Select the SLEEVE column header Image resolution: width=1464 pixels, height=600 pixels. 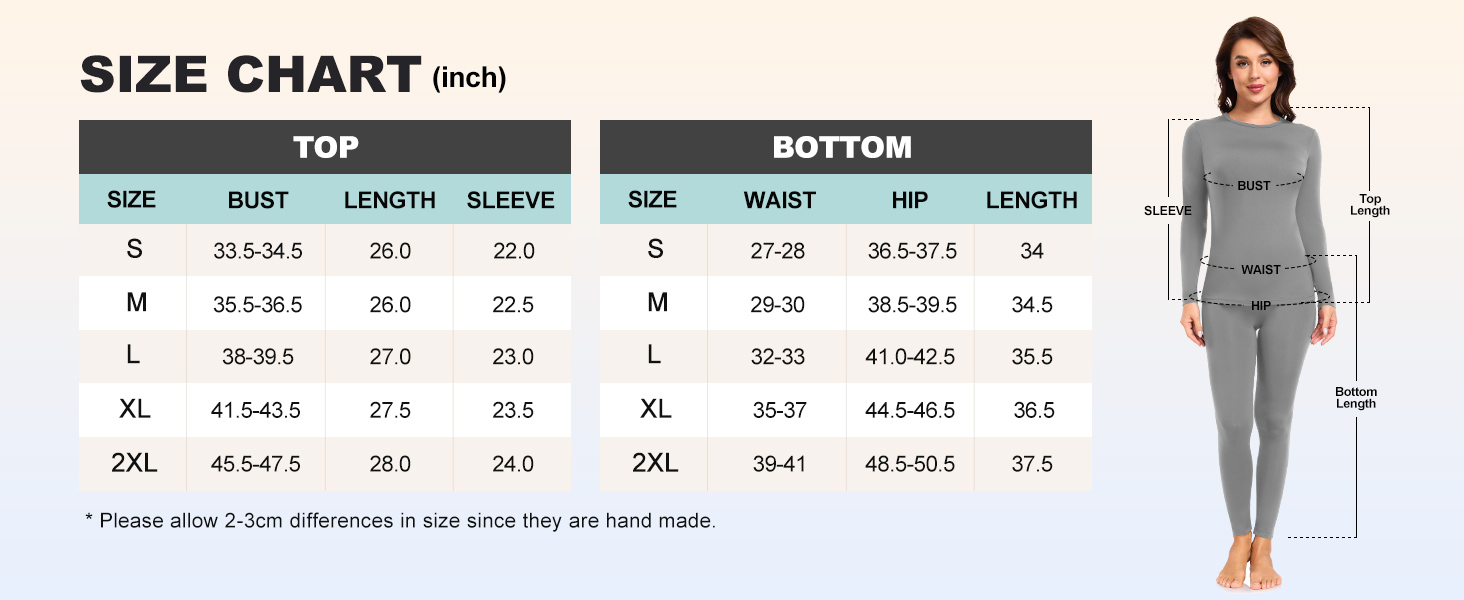click(510, 200)
